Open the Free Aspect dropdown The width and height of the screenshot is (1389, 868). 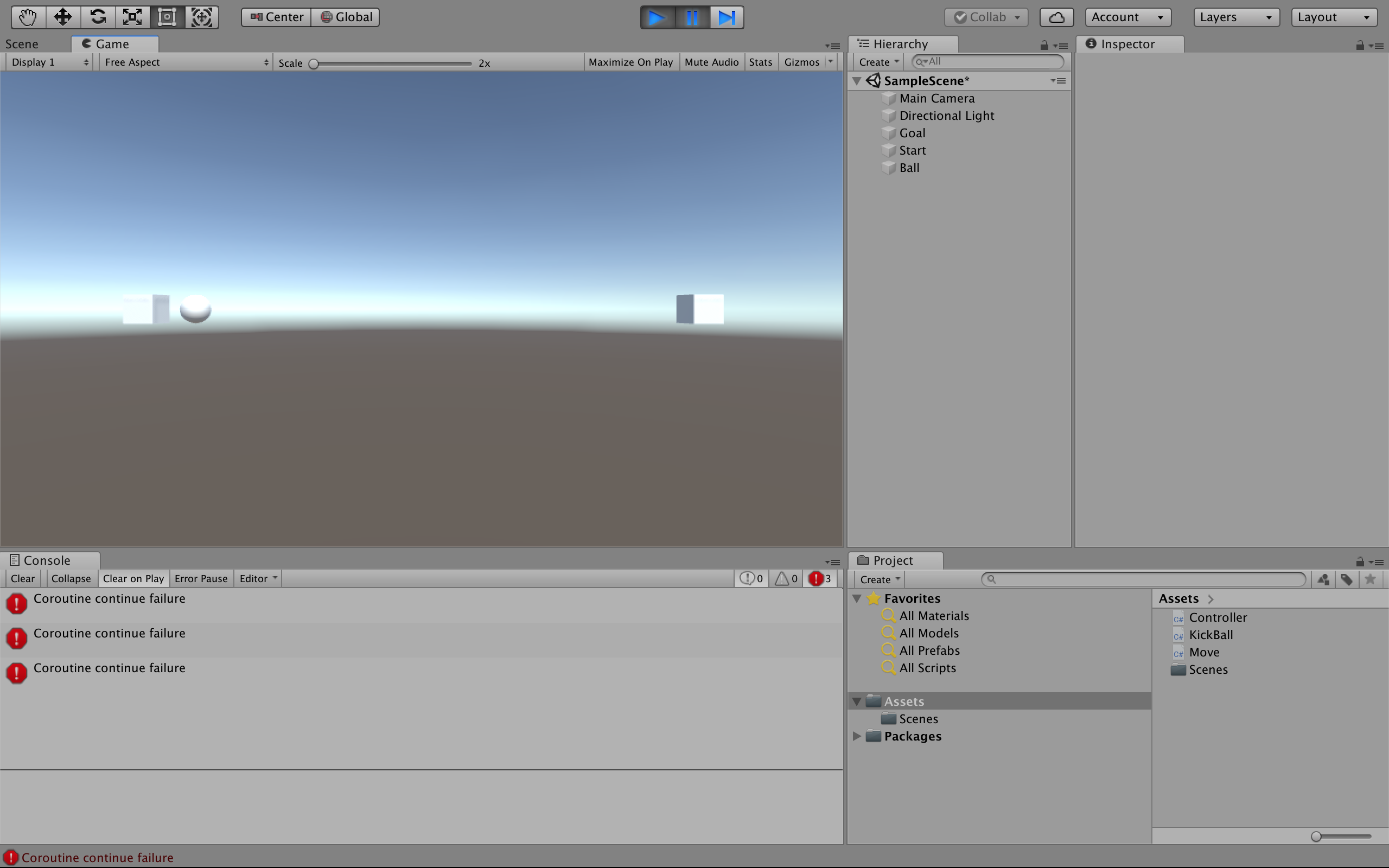(x=185, y=62)
